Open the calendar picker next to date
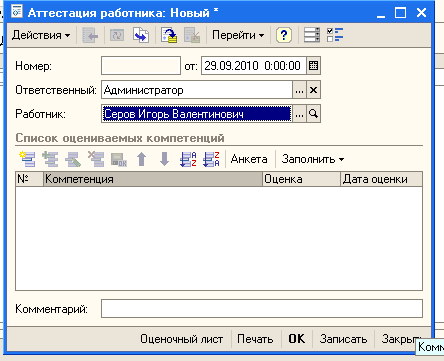Image resolution: width=444 pixels, height=361 pixels. coord(313,66)
